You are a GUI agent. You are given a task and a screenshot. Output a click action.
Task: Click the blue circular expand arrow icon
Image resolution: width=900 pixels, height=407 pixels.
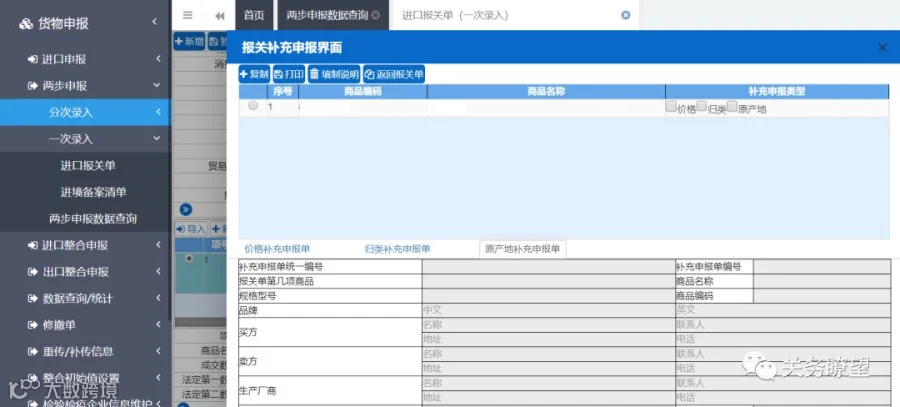click(185, 210)
